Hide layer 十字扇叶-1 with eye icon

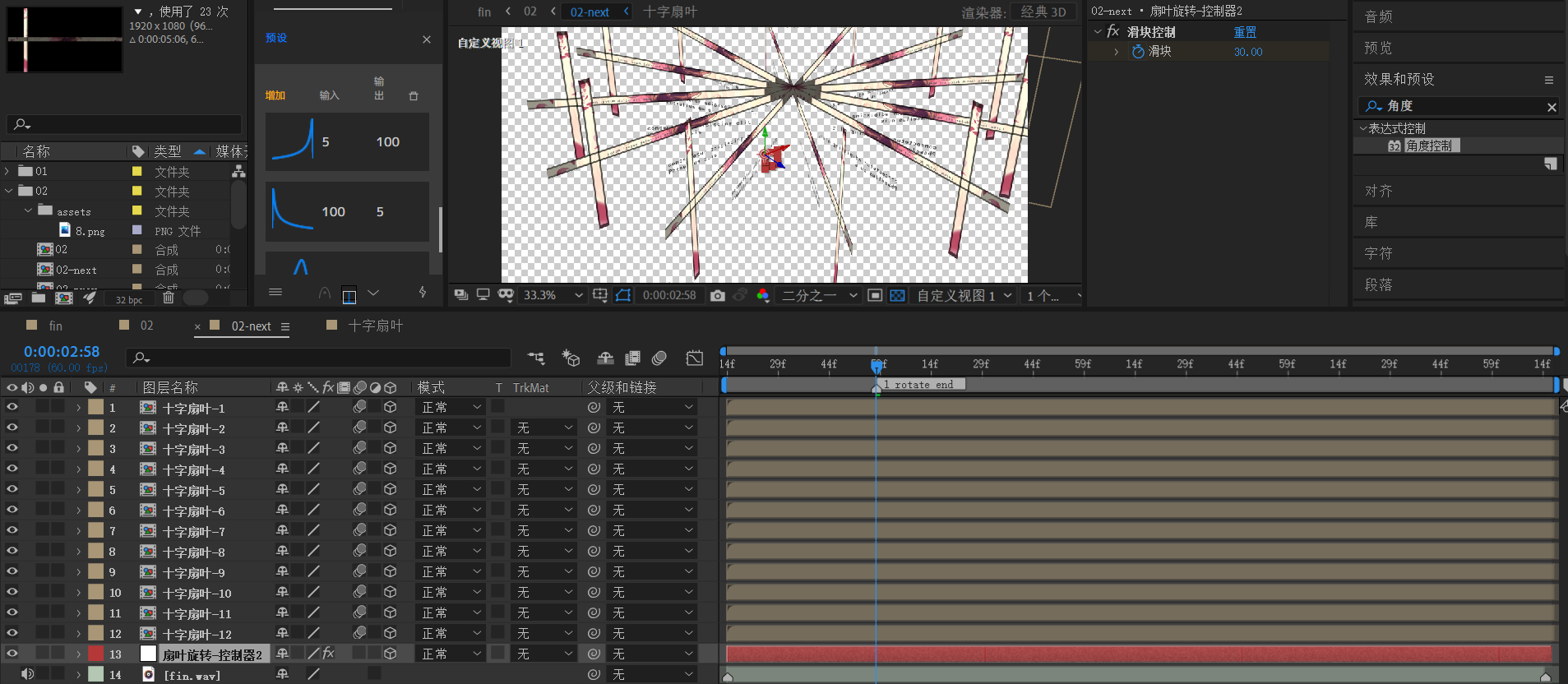(x=12, y=407)
